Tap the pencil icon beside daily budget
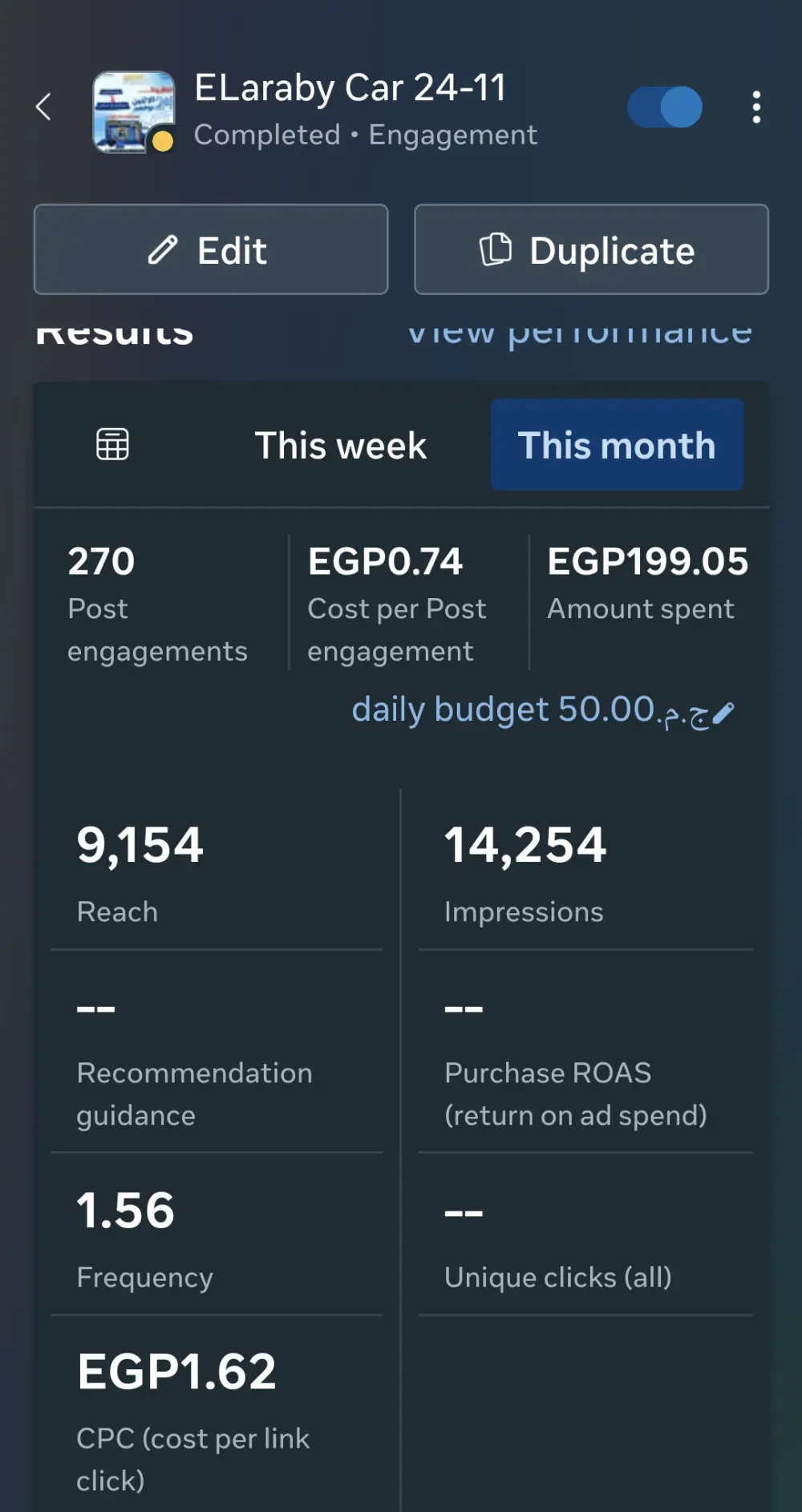This screenshot has width=802, height=1512. (723, 713)
